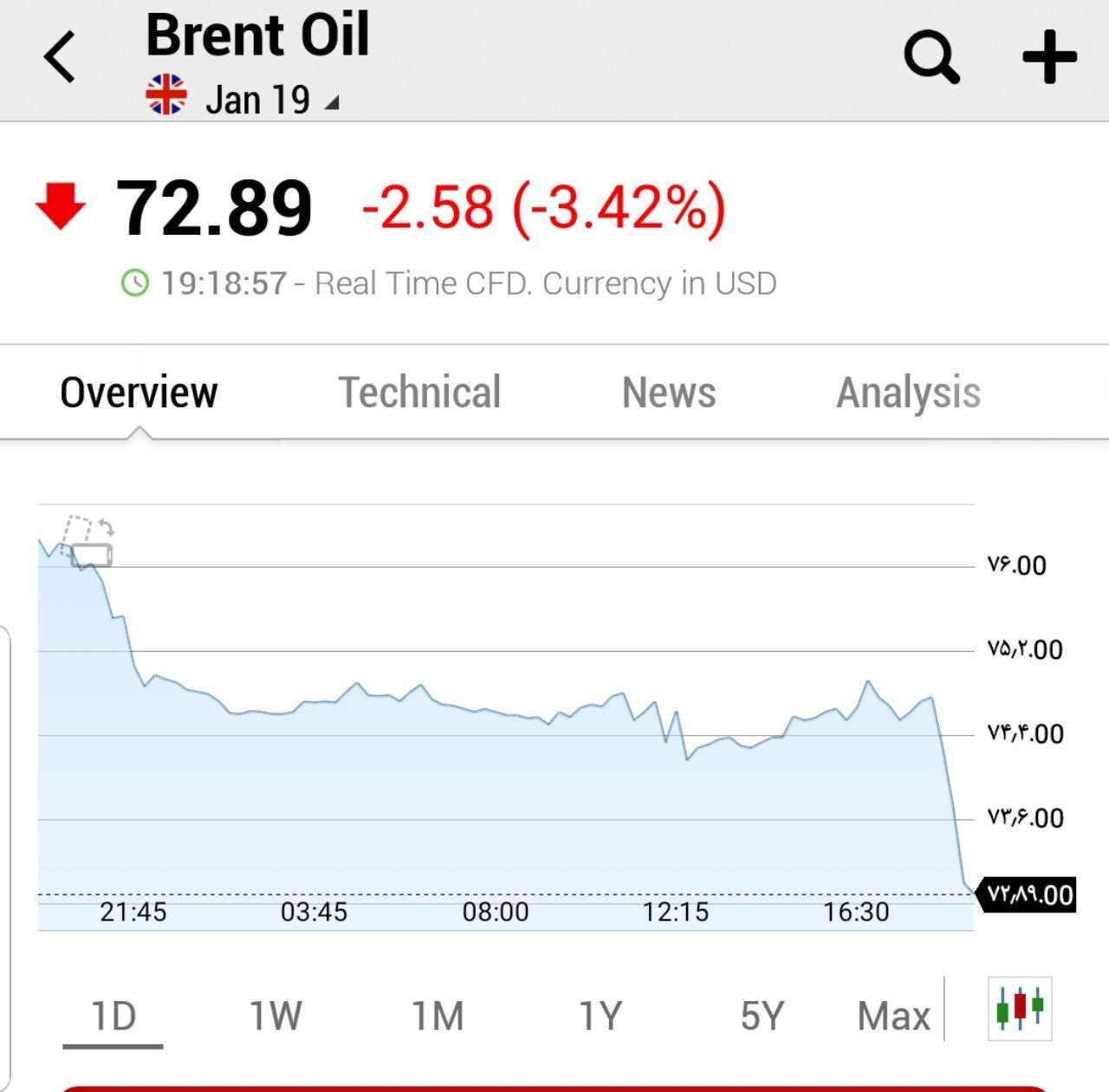The image size is (1109, 1092).
Task: Choose the 1M timeframe
Action: [438, 1015]
